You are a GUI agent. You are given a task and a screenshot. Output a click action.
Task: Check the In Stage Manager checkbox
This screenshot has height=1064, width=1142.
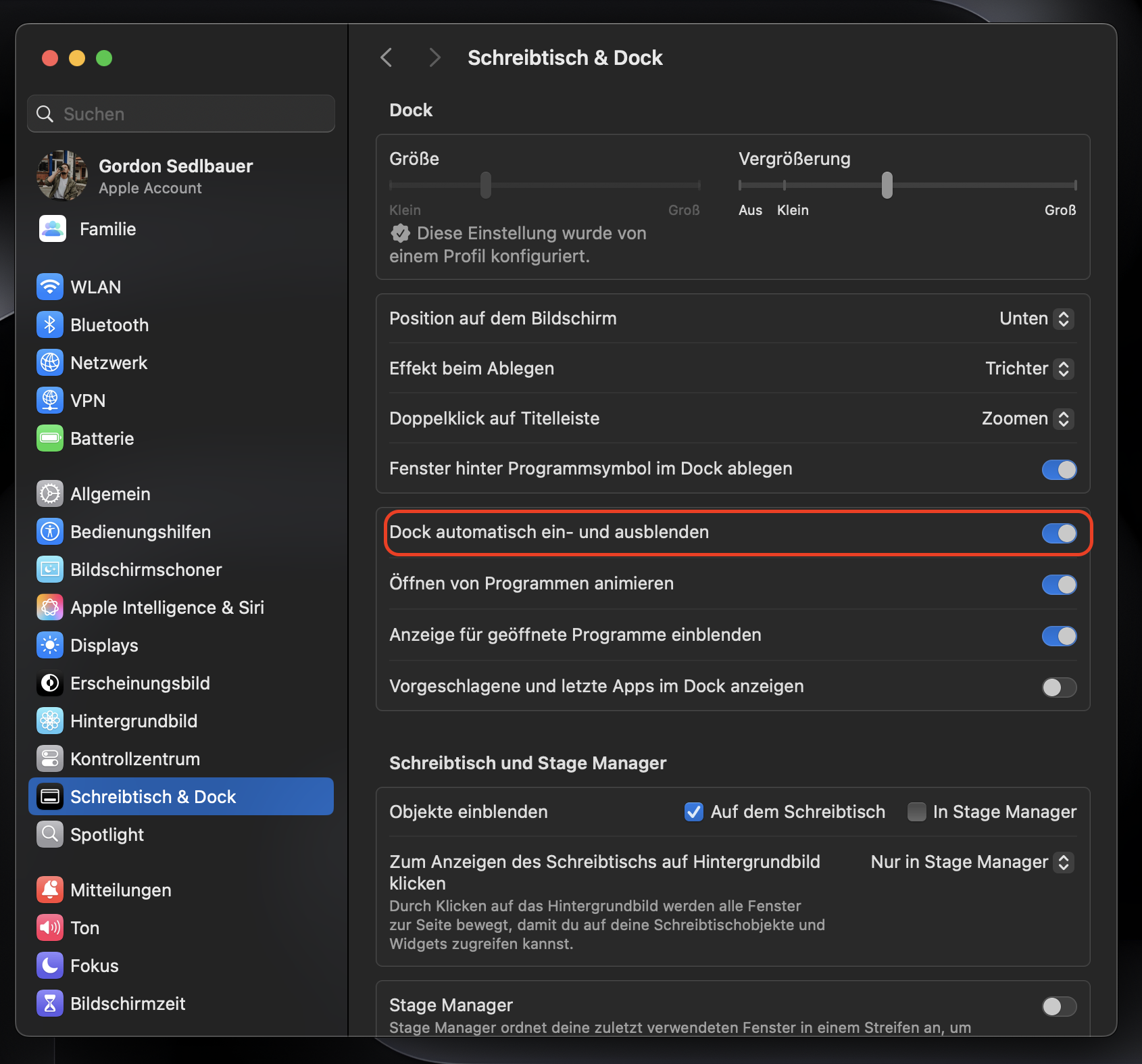pyautogui.click(x=916, y=812)
